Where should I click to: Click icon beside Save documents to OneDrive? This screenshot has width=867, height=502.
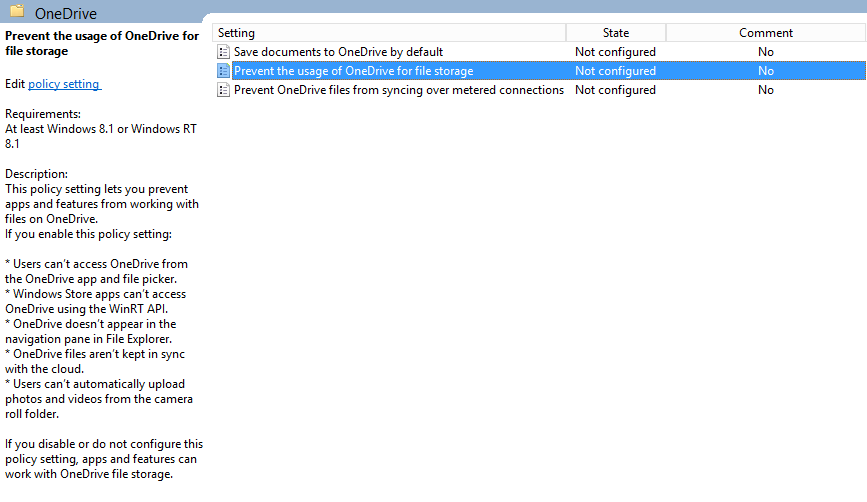click(223, 52)
